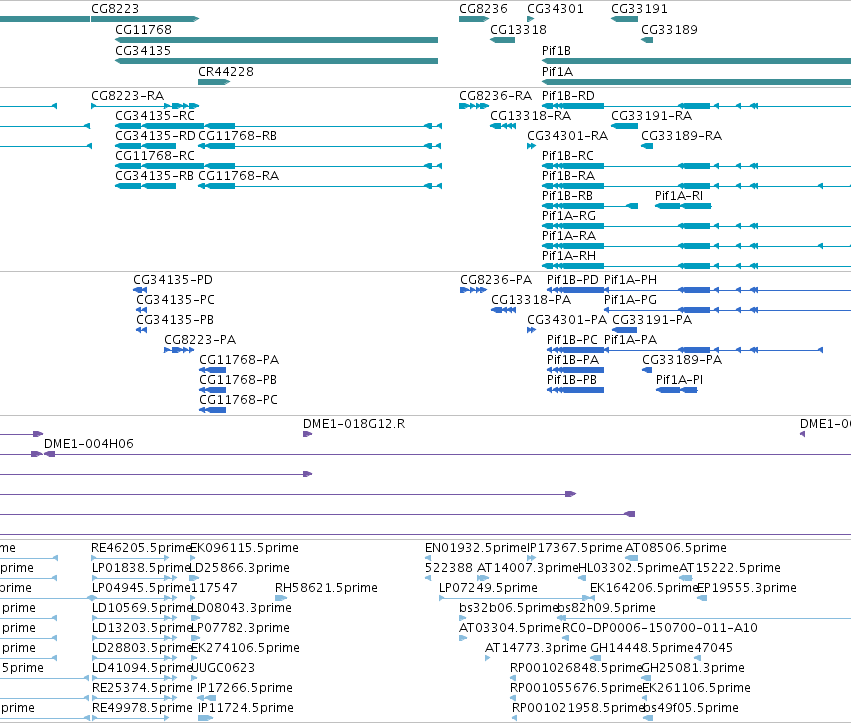Select the CG34135-RB transcript label
Viewport: 851px width, 723px height.
pos(154,176)
